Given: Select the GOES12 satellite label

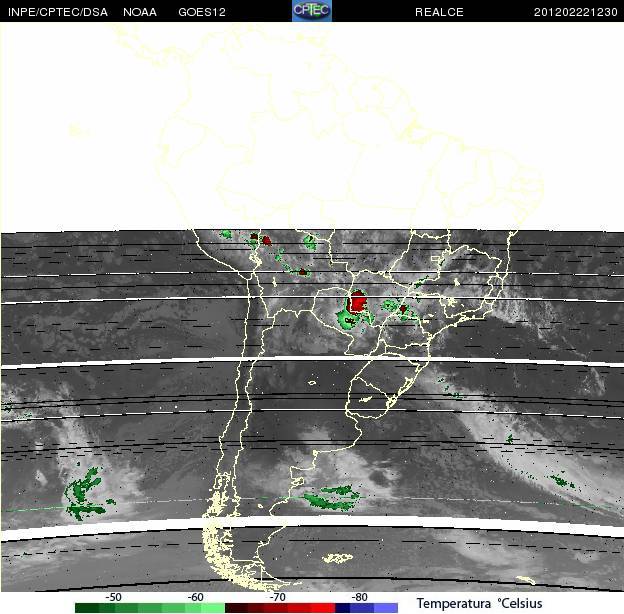Looking at the screenshot, I should point(202,12).
